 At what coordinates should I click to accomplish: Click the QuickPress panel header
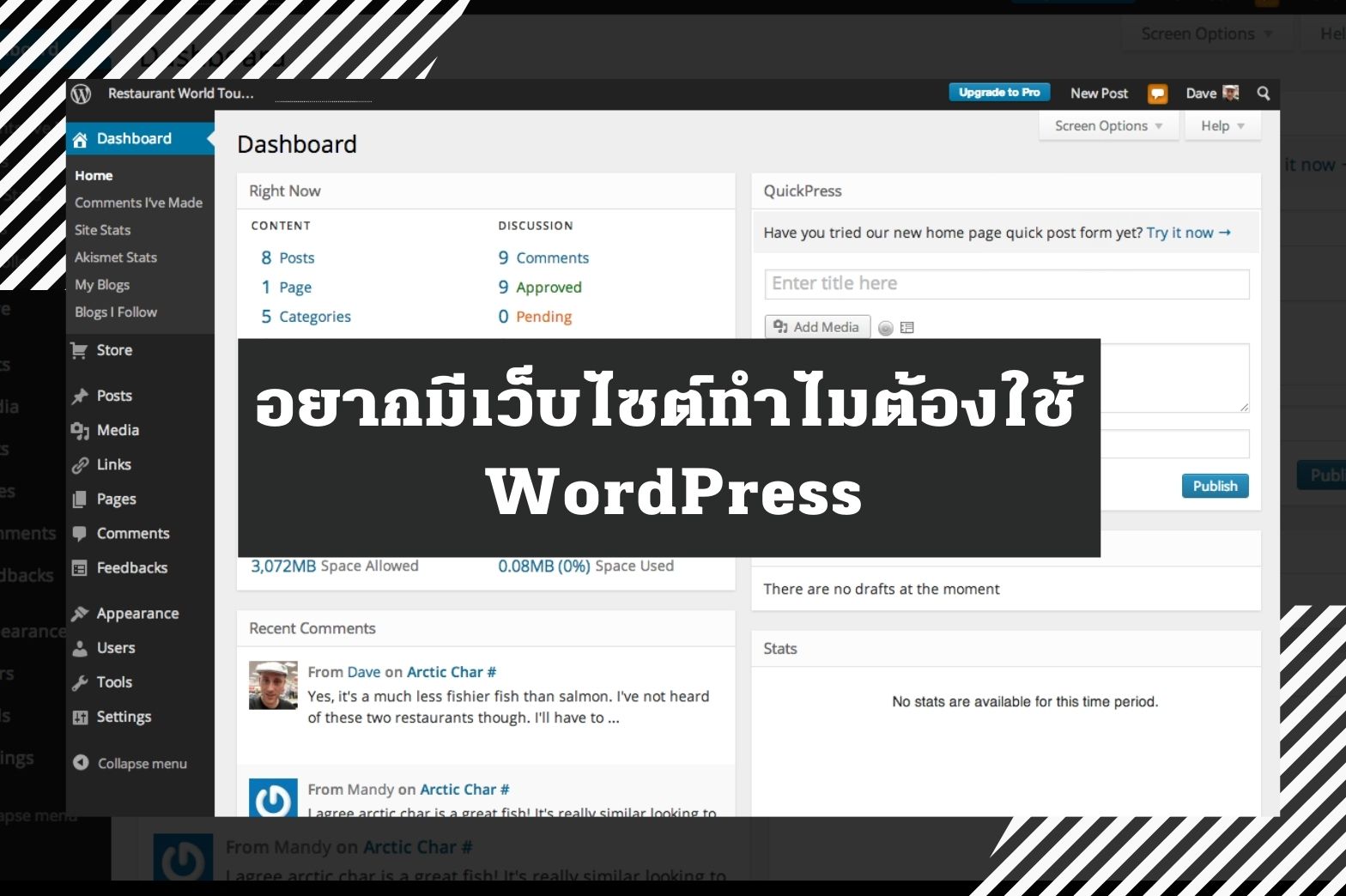click(1006, 191)
